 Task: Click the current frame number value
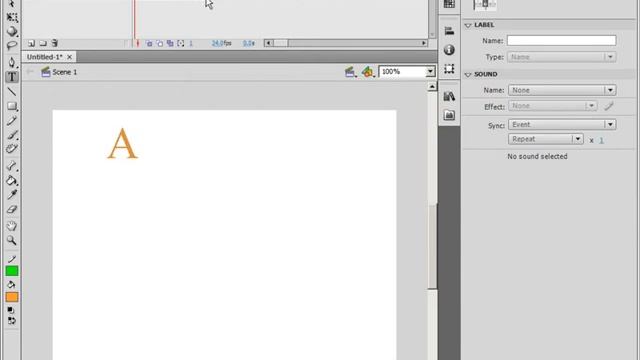191,43
